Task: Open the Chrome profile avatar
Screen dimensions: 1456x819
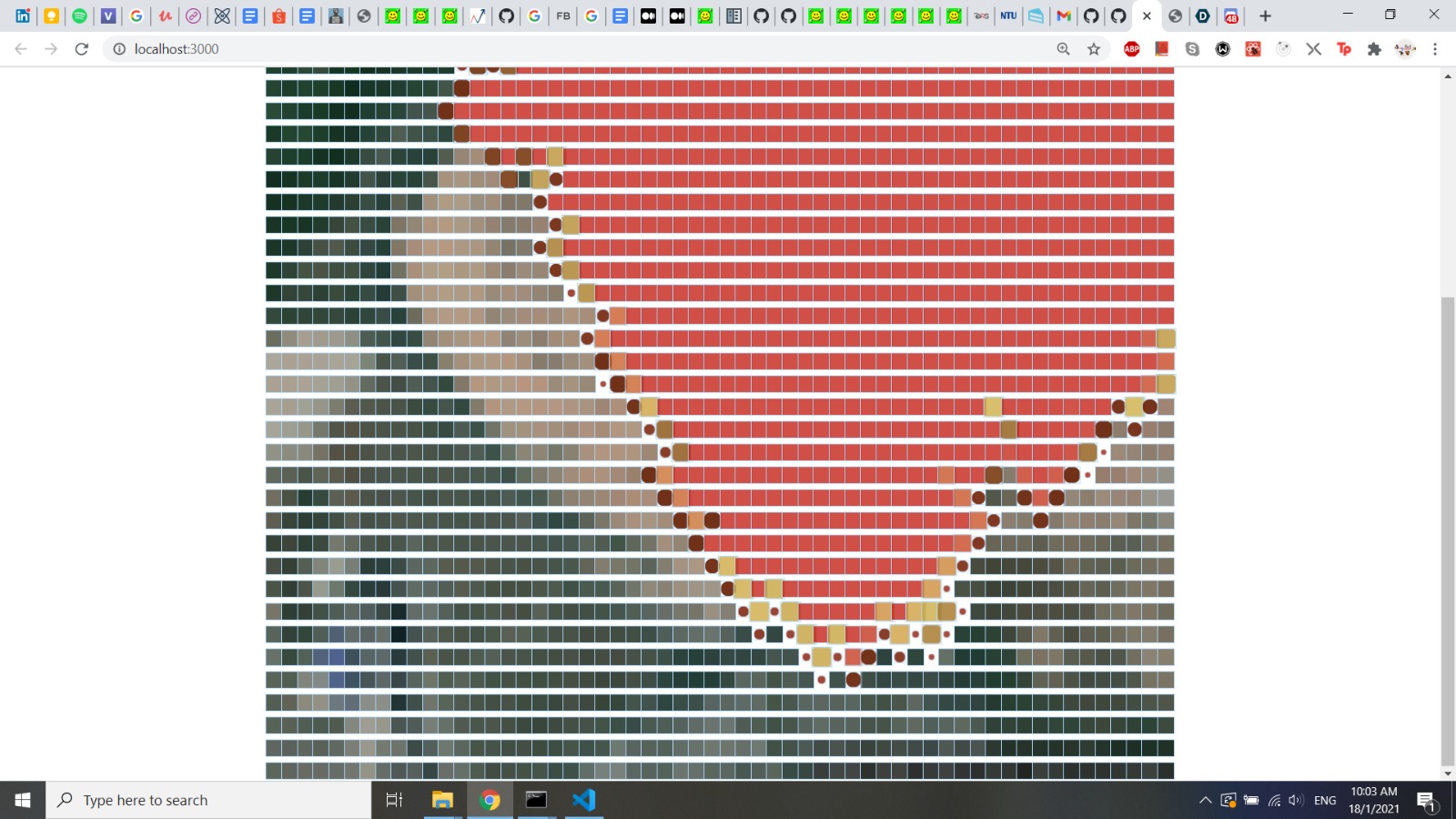Action: (x=1405, y=49)
